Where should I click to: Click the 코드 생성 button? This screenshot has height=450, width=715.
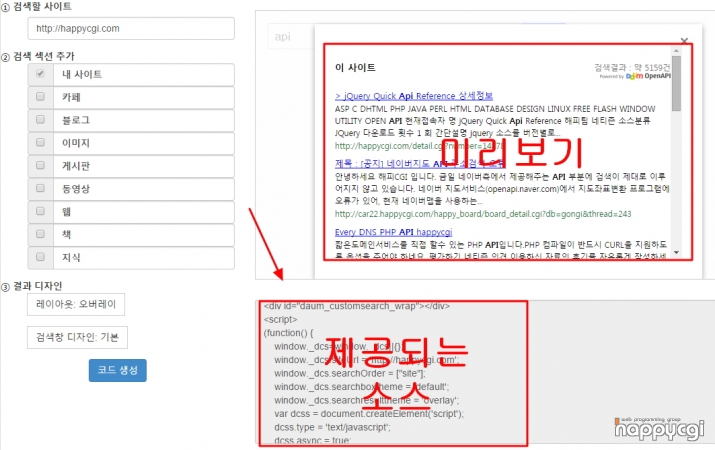[118, 370]
